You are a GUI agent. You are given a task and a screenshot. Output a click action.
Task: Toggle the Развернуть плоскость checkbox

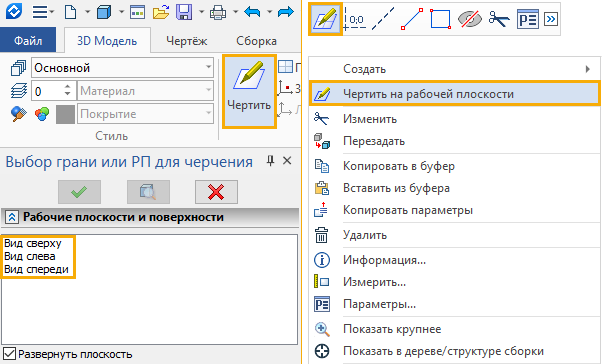click(x=9, y=354)
